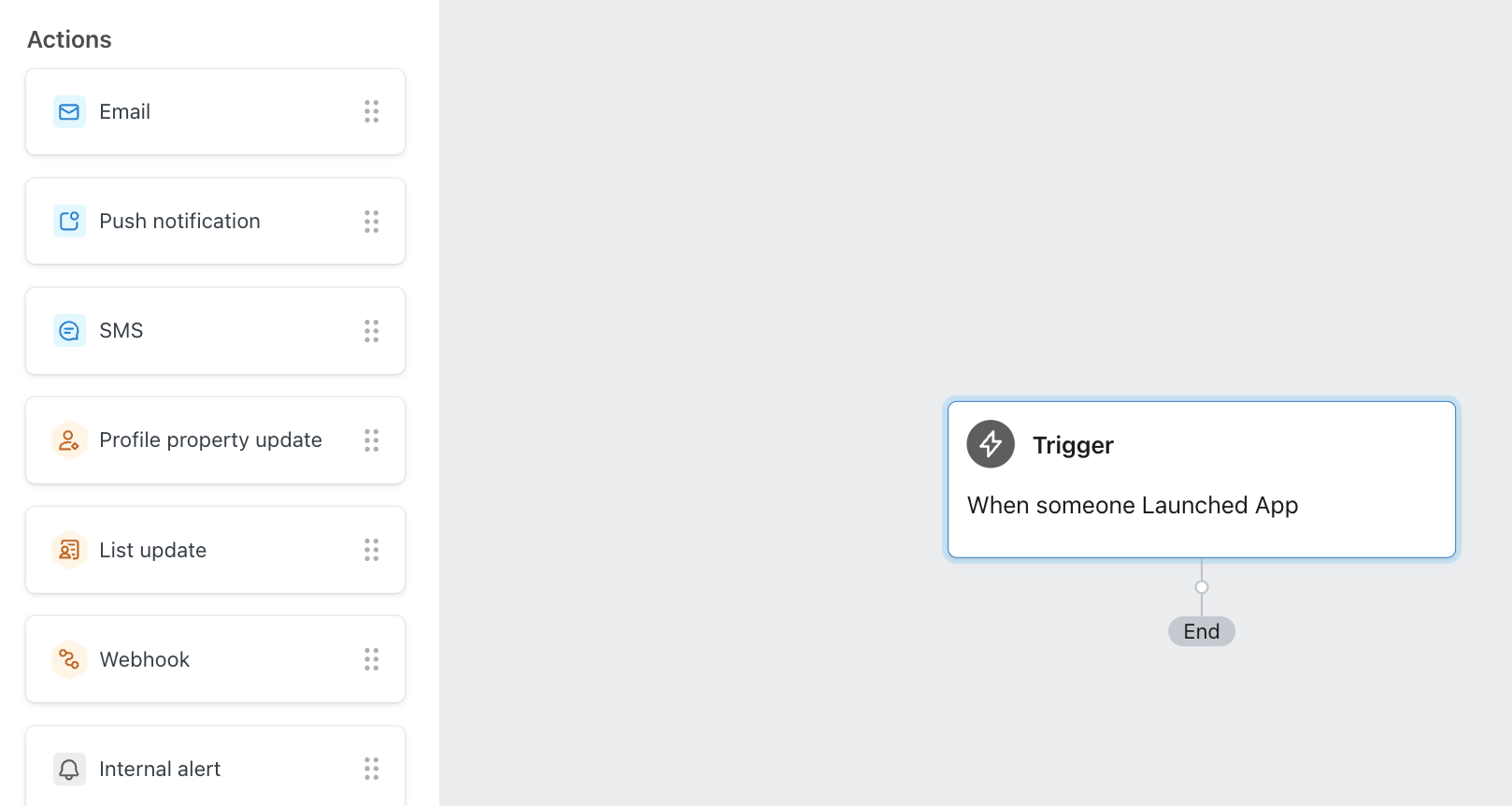This screenshot has height=806, width=1512.
Task: Click the End node pill
Action: (x=1201, y=632)
